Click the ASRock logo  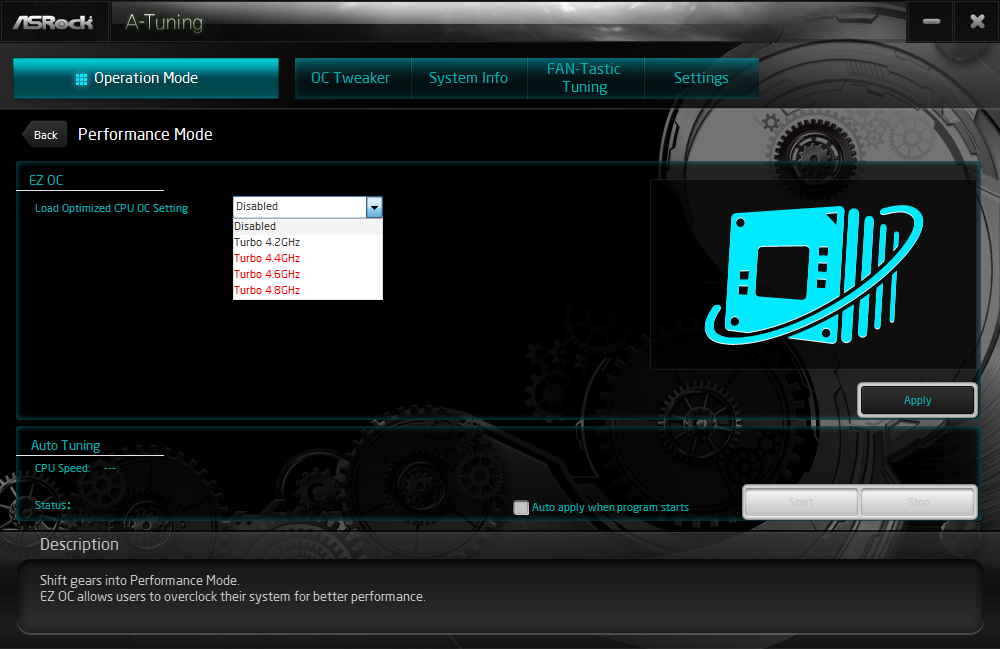tap(54, 22)
